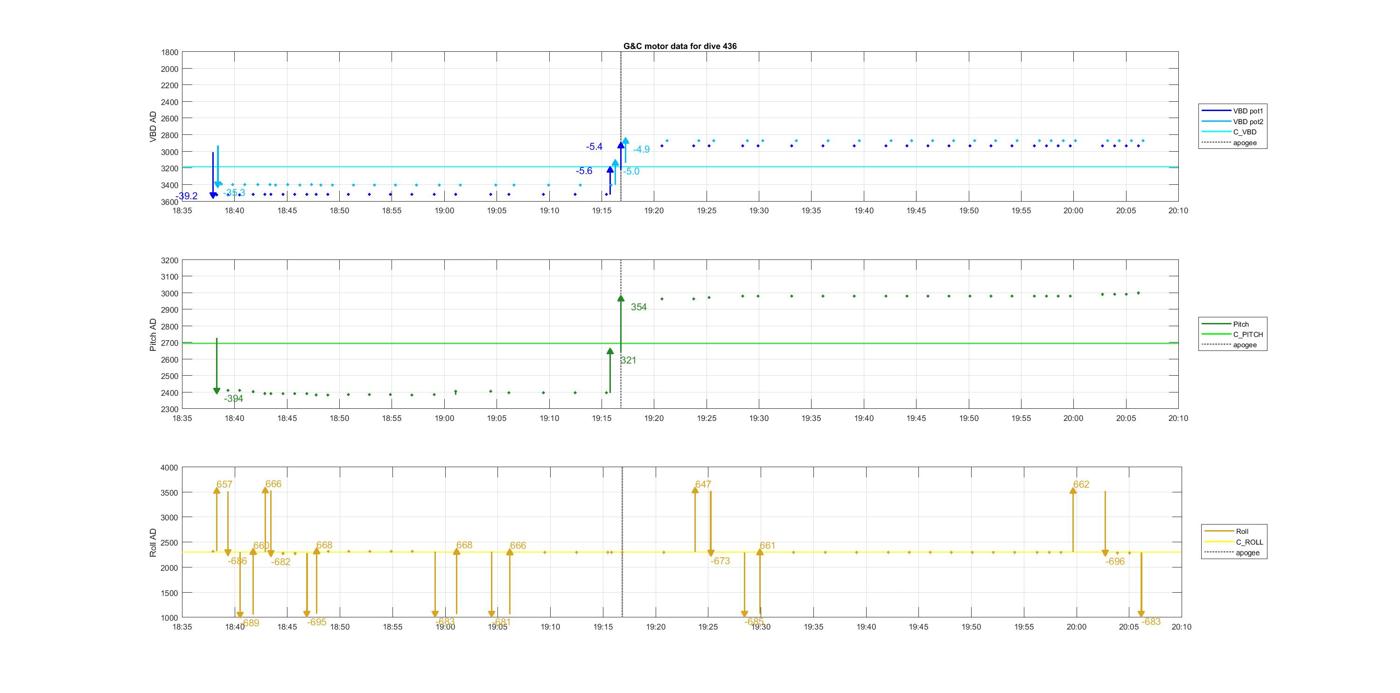Click the '354' pitch move label
The height and width of the screenshot is (693, 1400).
click(x=638, y=307)
